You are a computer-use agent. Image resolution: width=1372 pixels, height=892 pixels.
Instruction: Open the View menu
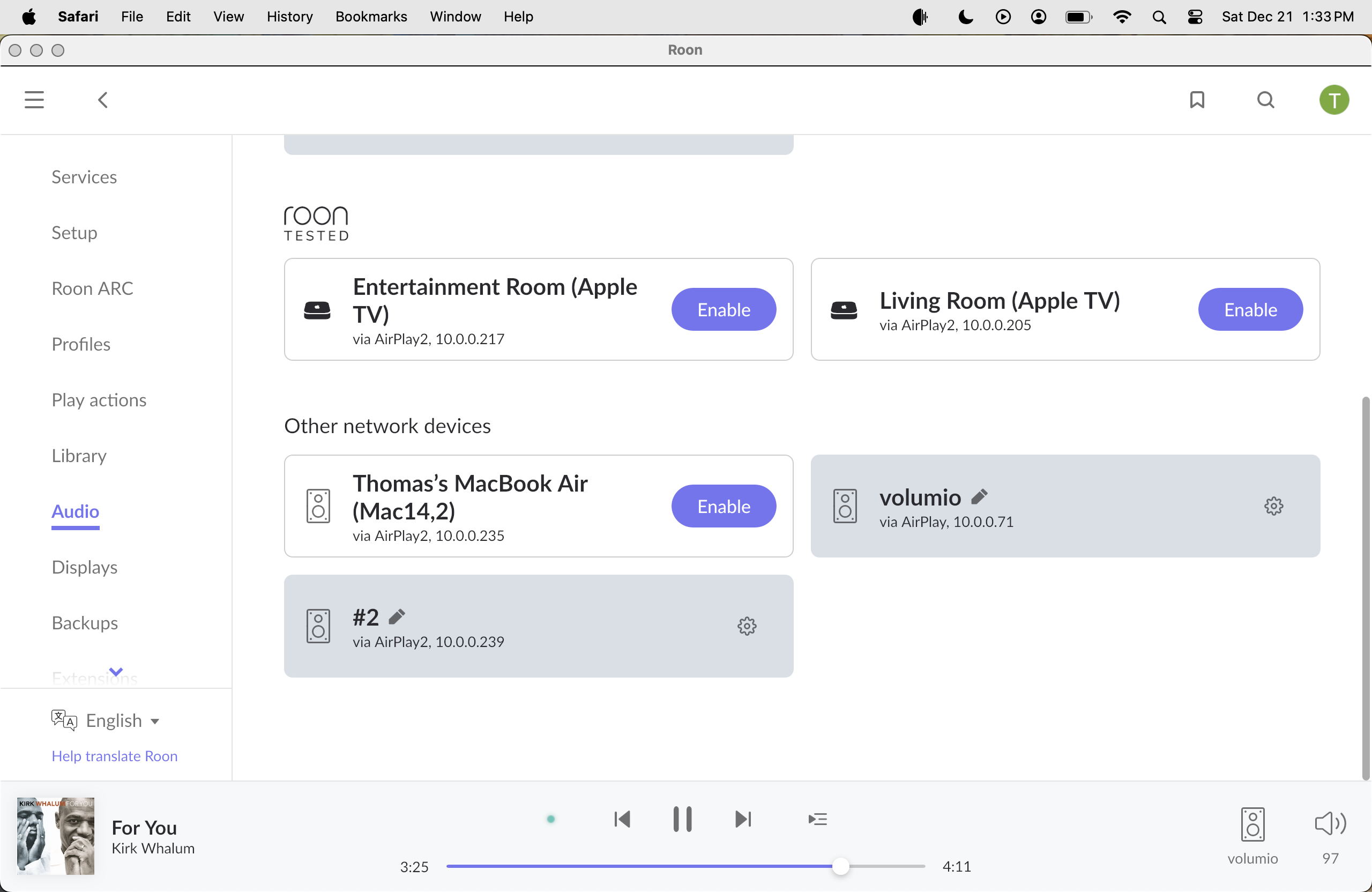[228, 17]
